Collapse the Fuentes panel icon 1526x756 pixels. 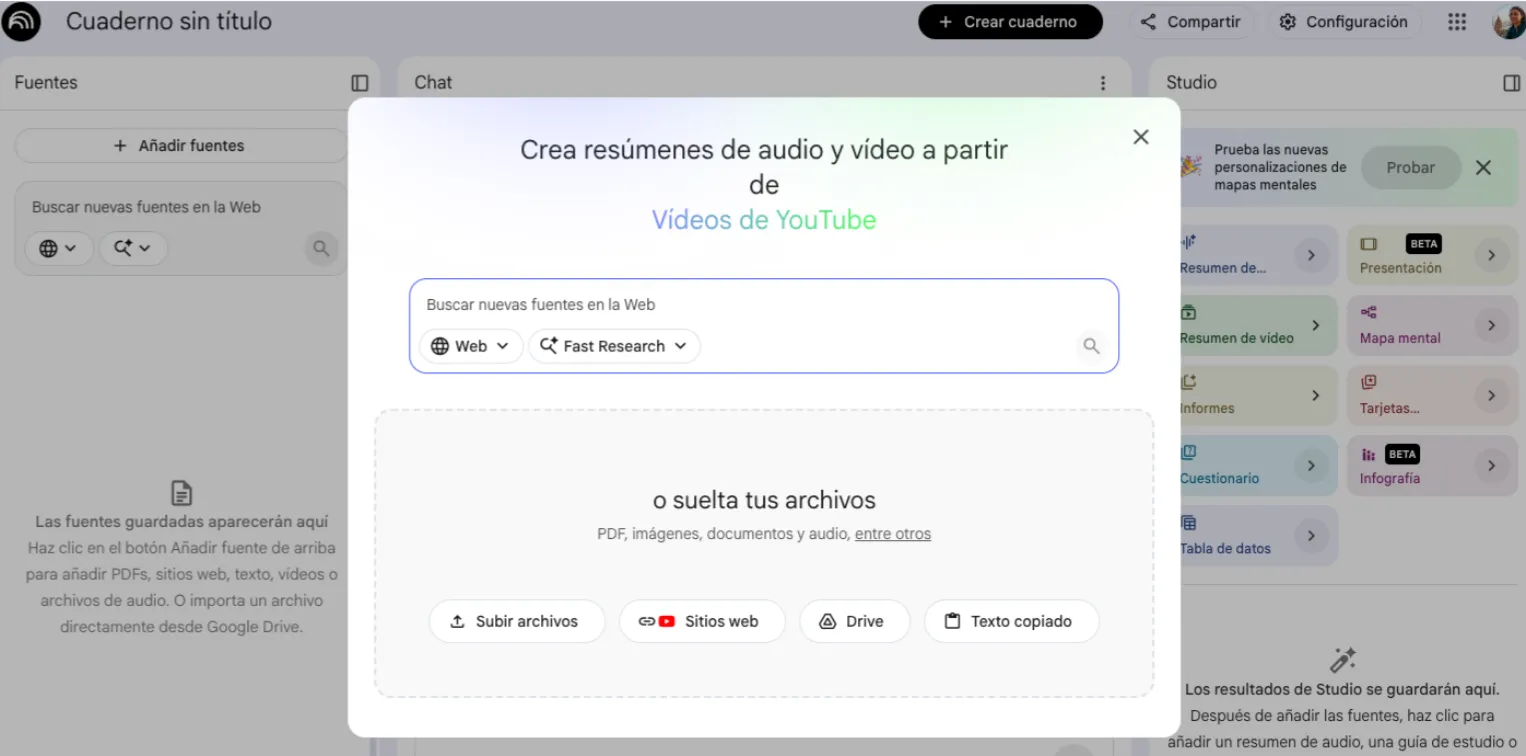click(x=360, y=83)
